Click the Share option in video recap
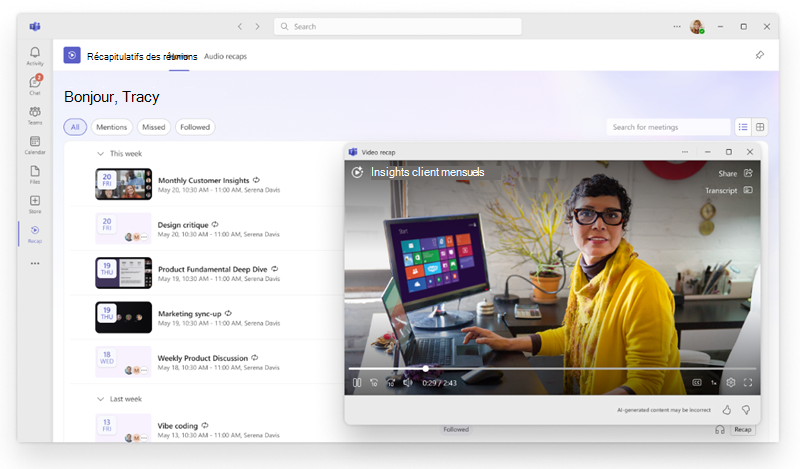Viewport: 800px width, 469px height. pyautogui.click(x=735, y=174)
